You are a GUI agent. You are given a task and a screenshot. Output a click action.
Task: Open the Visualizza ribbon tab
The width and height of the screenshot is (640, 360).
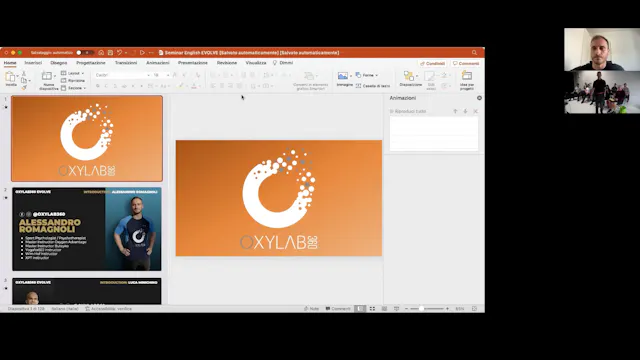tap(256, 63)
